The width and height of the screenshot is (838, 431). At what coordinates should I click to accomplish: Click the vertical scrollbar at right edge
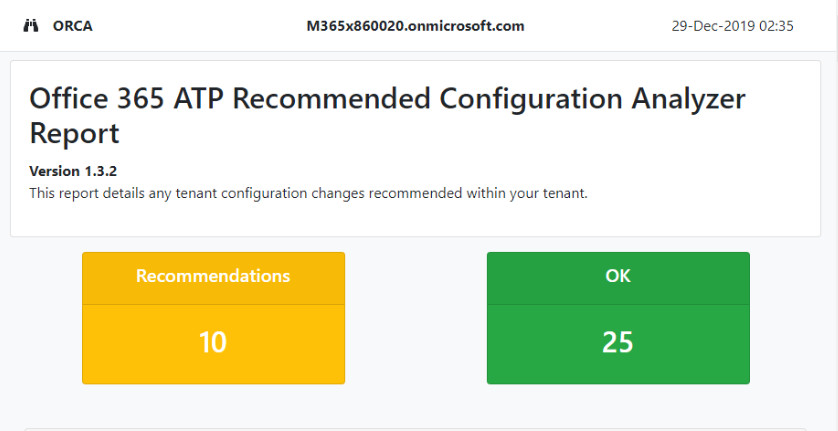point(834,216)
